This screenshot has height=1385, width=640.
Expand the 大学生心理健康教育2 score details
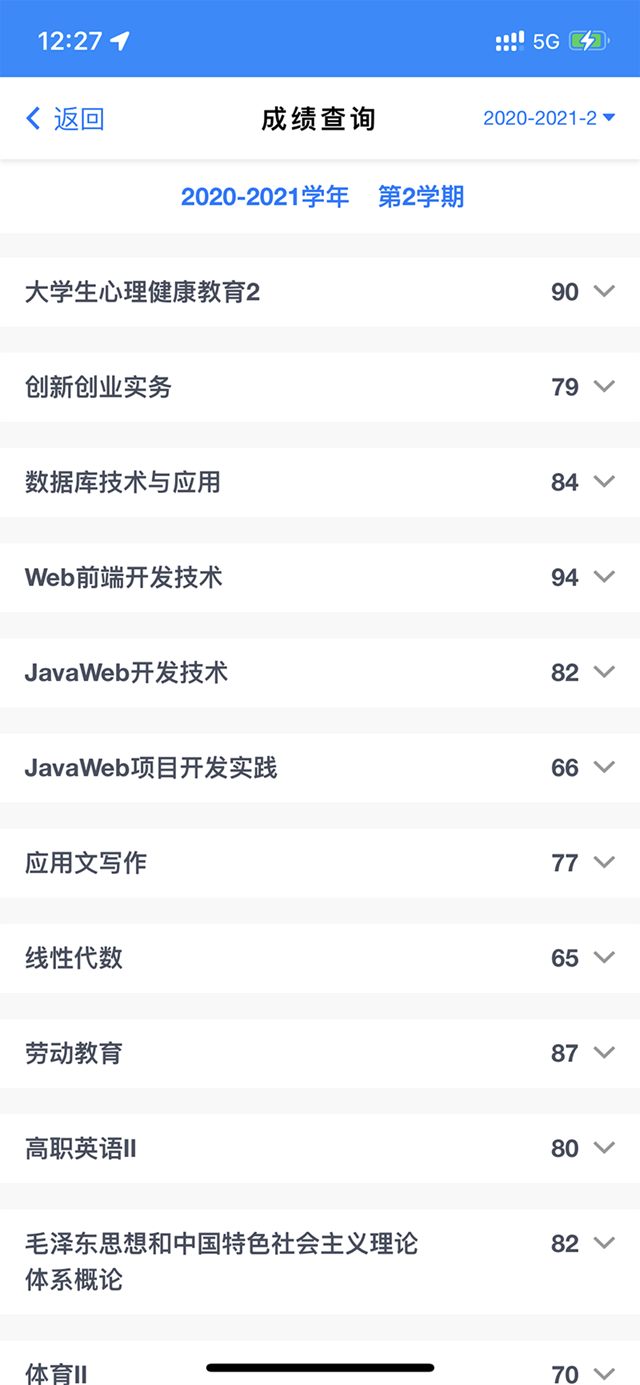point(604,291)
